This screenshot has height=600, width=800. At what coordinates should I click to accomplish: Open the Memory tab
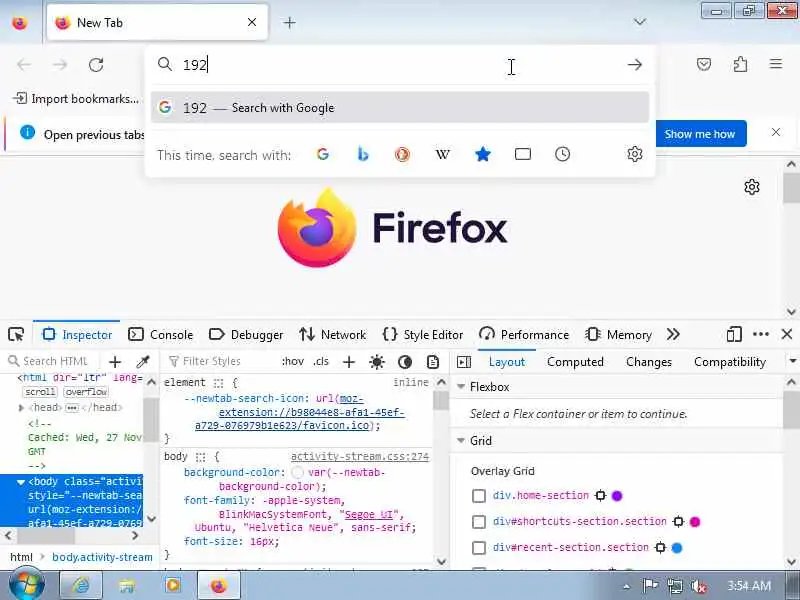[618, 335]
